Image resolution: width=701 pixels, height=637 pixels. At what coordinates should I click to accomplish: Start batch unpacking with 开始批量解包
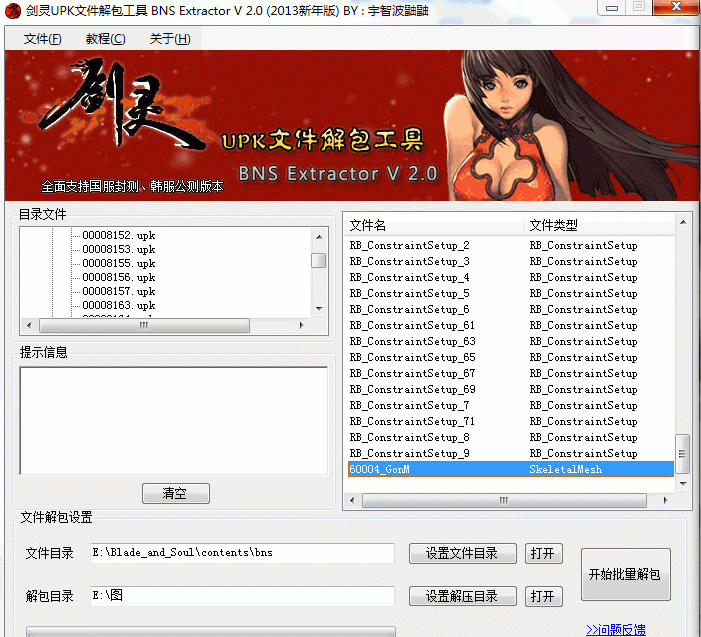pos(625,574)
